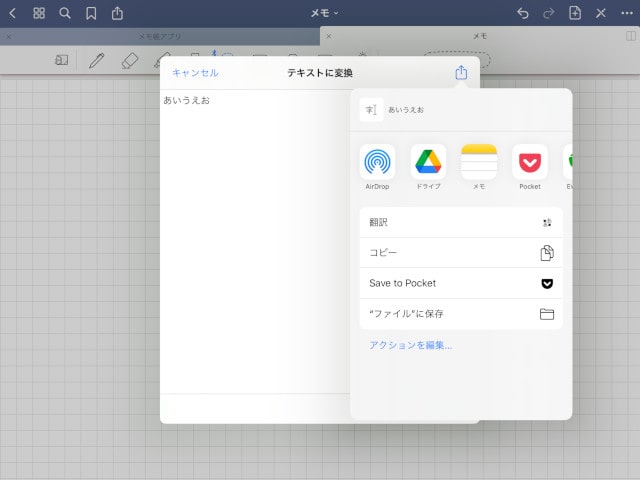640x480 pixels.
Task: Select the Eraser tool
Action: (130, 61)
